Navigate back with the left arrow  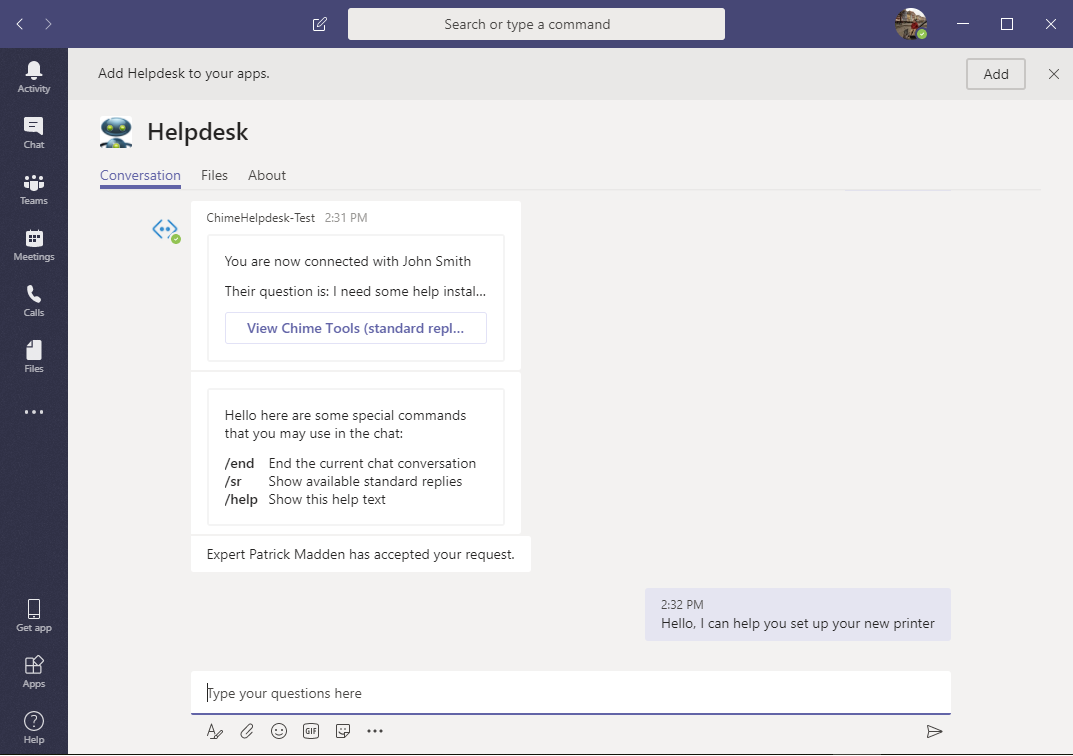coord(20,24)
